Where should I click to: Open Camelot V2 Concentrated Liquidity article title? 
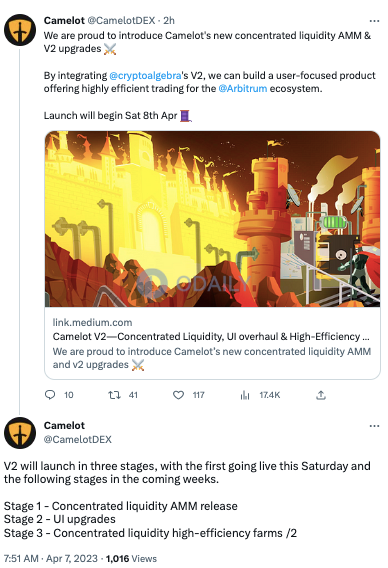pyautogui.click(x=211, y=337)
